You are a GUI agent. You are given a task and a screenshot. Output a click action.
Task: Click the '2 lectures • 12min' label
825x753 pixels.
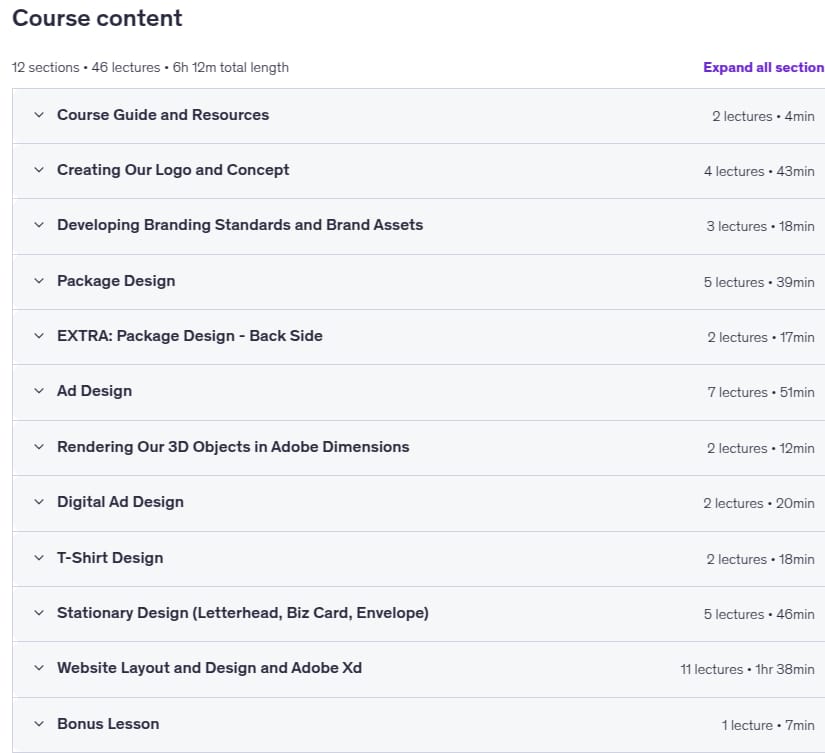pyautogui.click(x=761, y=448)
